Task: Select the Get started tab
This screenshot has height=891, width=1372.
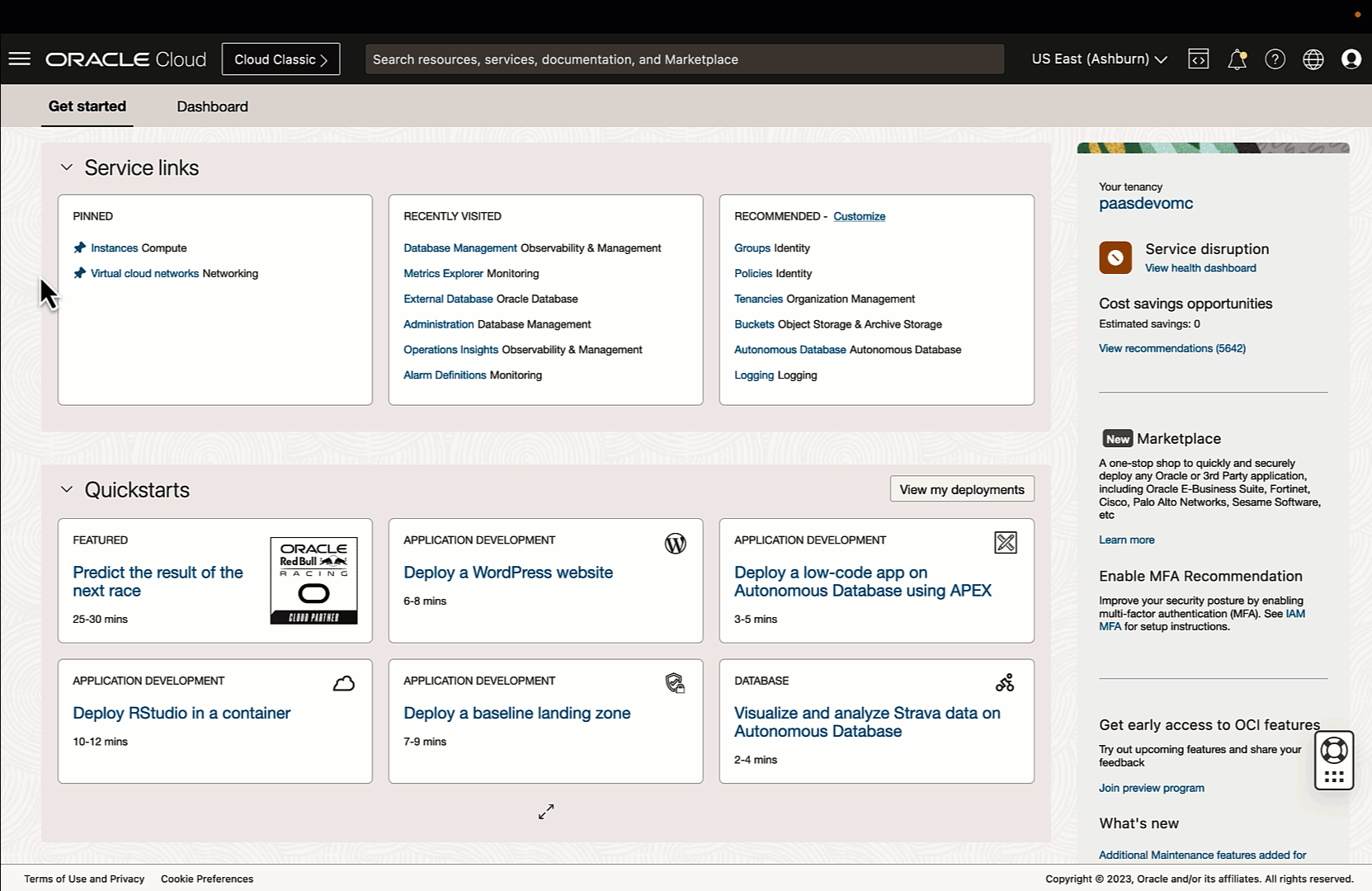Action: click(87, 106)
